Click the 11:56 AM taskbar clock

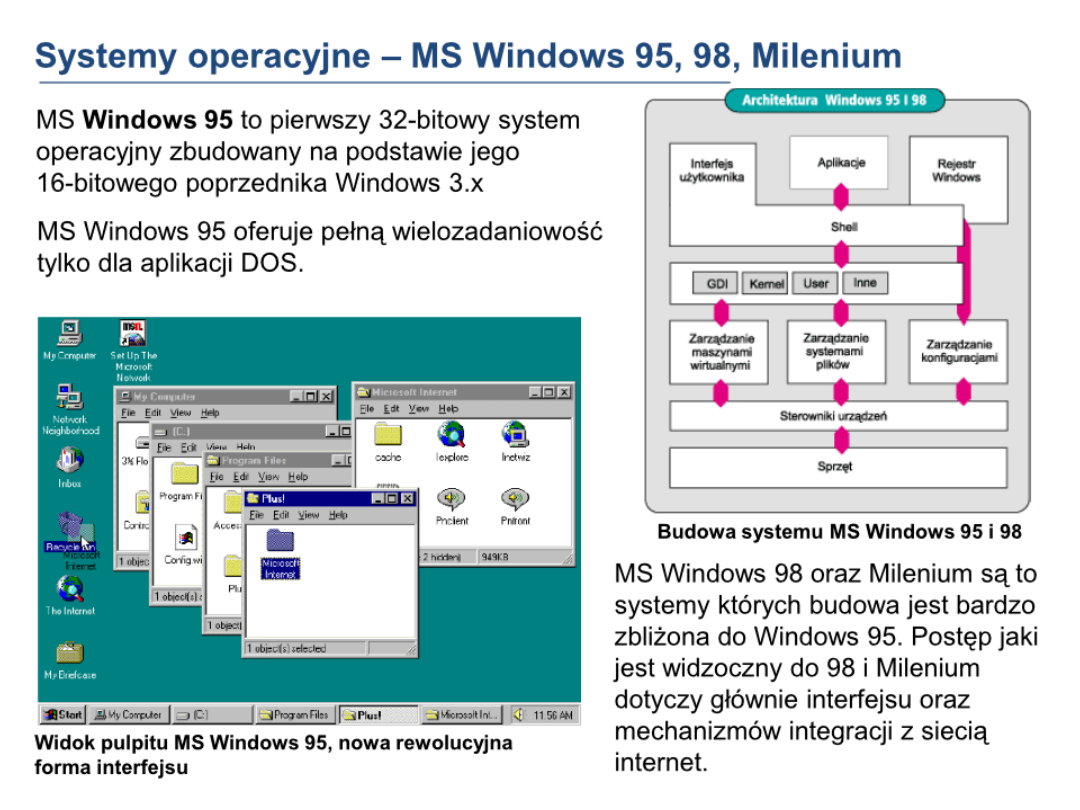(553, 715)
